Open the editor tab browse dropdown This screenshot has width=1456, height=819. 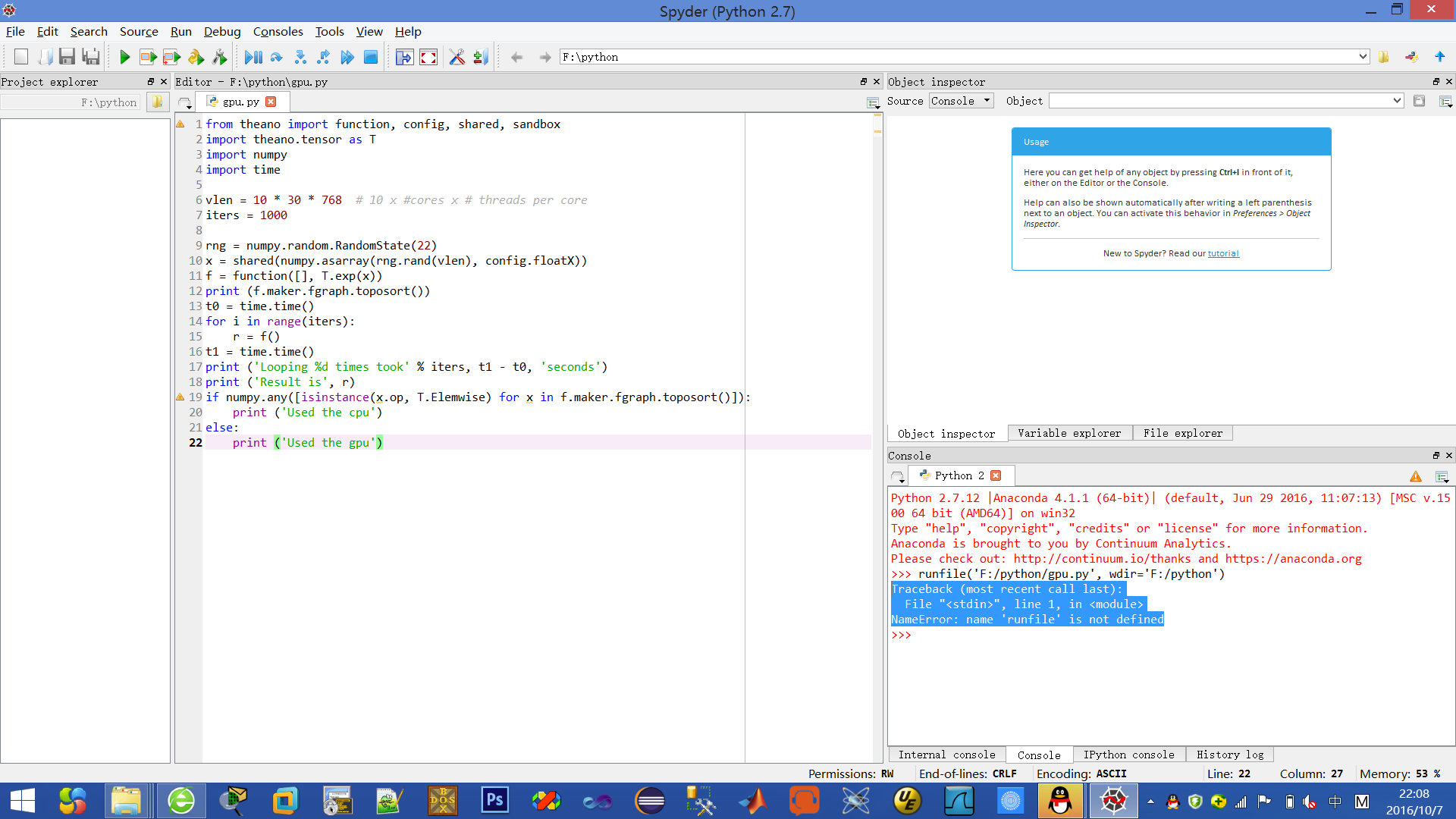tap(185, 102)
